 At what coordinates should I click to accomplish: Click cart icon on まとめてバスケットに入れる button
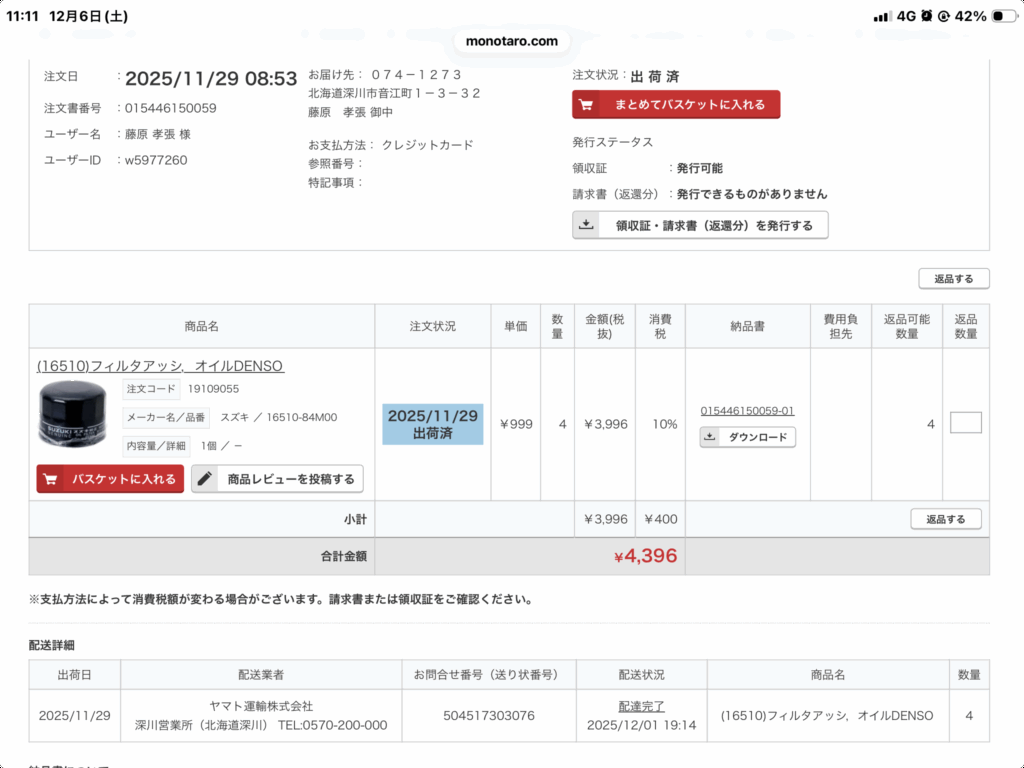pos(587,105)
